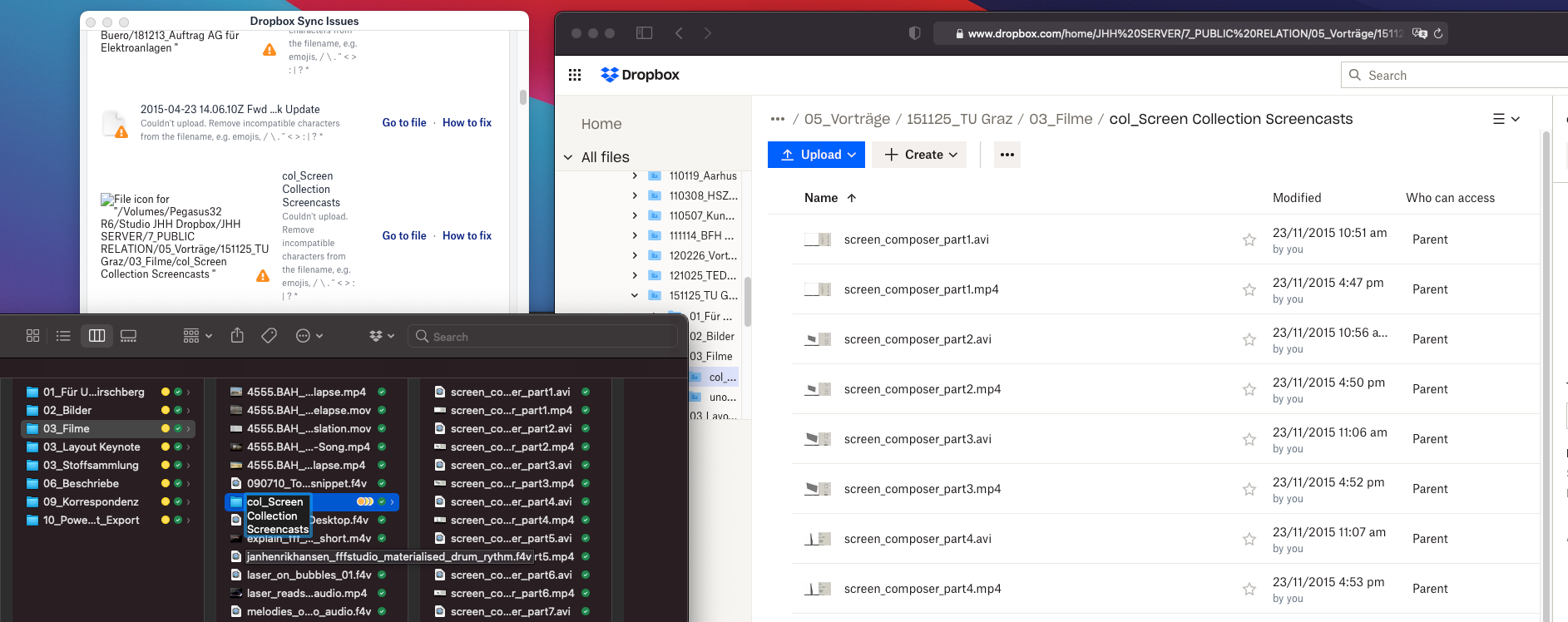Image resolution: width=1568 pixels, height=622 pixels.
Task: Toggle the Safari sidebar icon
Action: coord(644,33)
